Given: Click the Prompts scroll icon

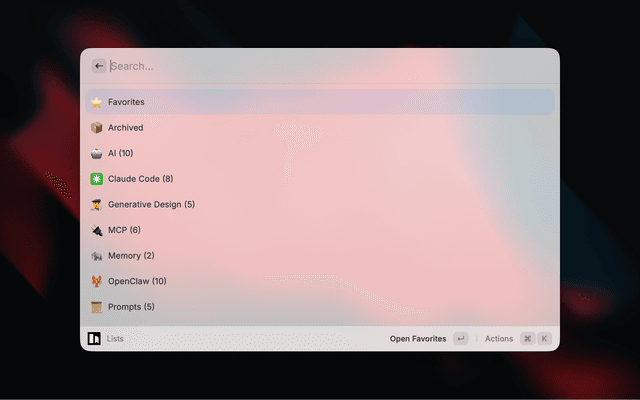Looking at the screenshot, I should (96, 307).
